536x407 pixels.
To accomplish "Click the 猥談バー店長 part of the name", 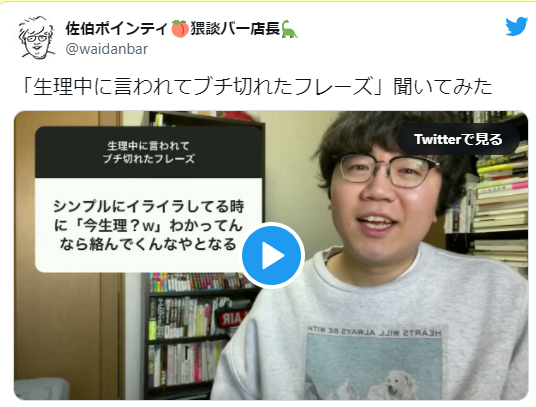I will (x=235, y=29).
